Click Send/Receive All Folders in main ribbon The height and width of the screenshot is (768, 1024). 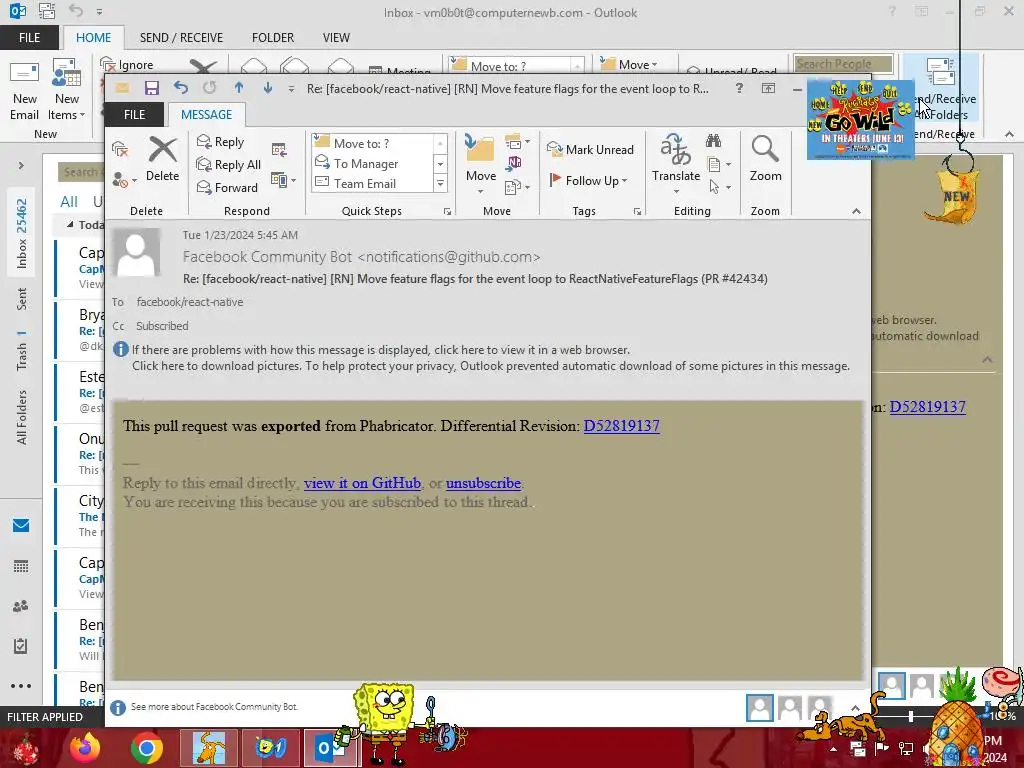click(x=942, y=89)
